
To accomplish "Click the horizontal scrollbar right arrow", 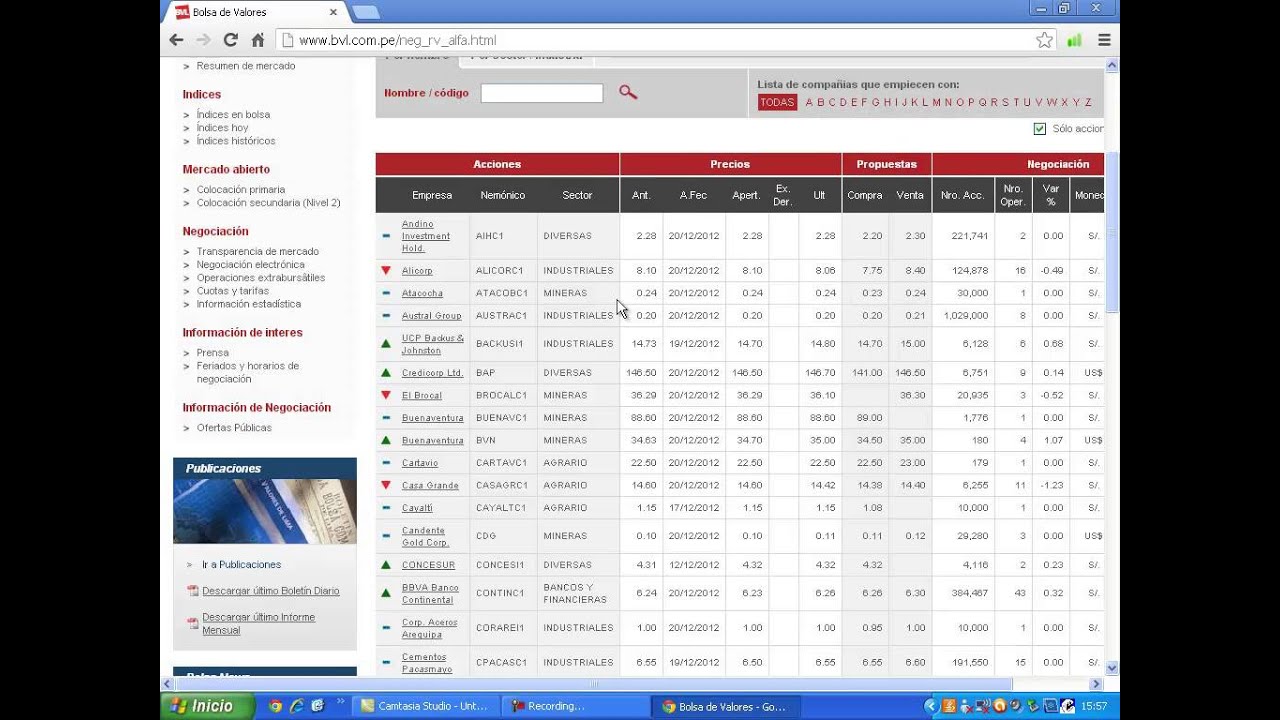I will (1096, 684).
